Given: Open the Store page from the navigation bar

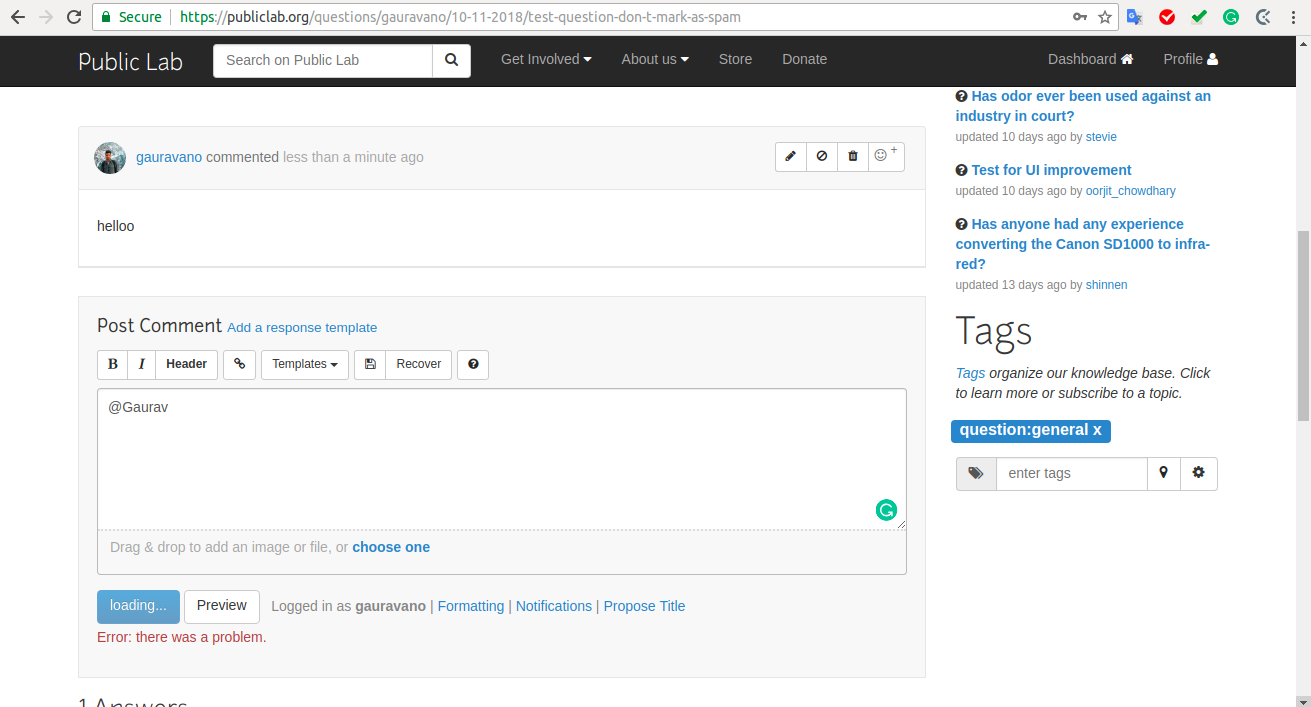Looking at the screenshot, I should pyautogui.click(x=735, y=59).
